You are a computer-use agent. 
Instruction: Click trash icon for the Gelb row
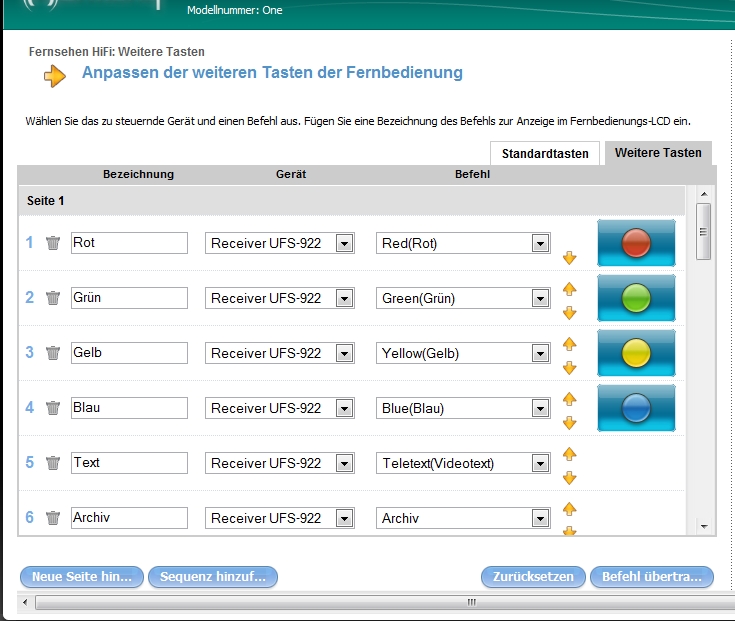coord(53,353)
